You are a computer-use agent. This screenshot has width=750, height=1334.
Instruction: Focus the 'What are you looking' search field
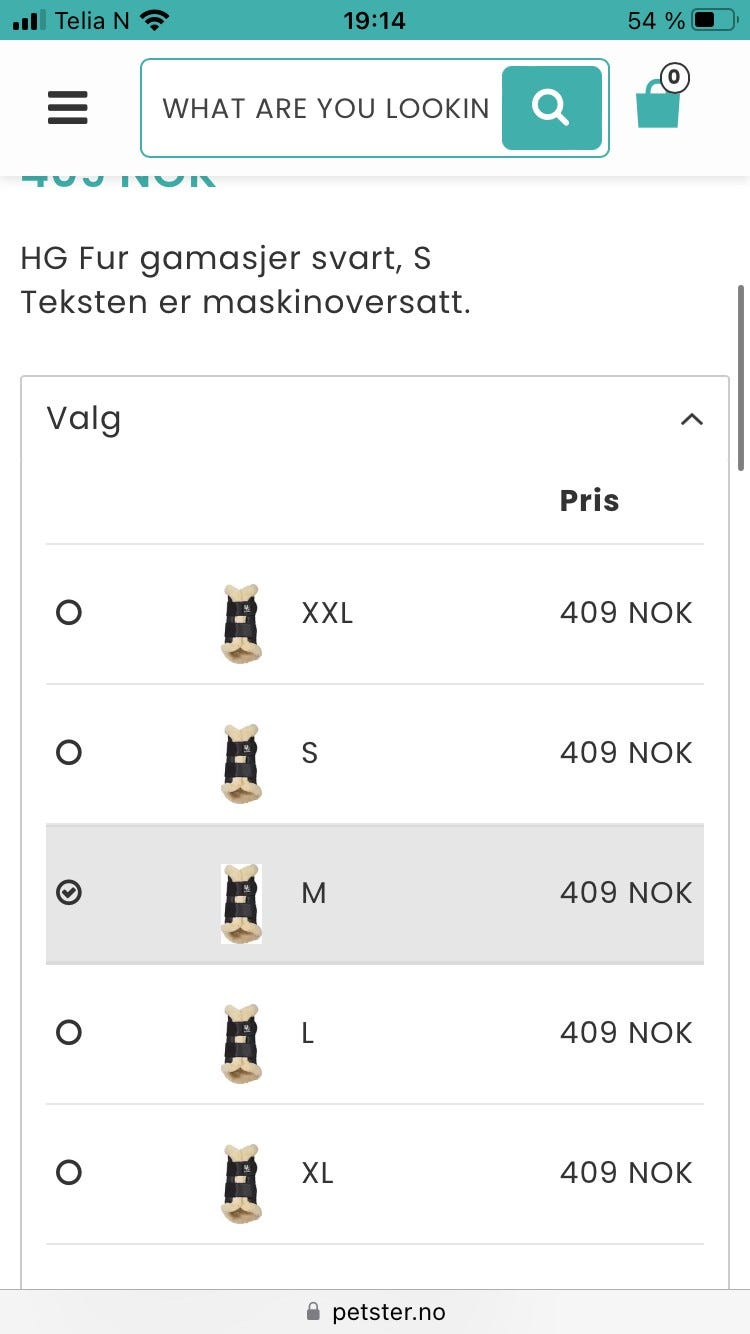325,108
